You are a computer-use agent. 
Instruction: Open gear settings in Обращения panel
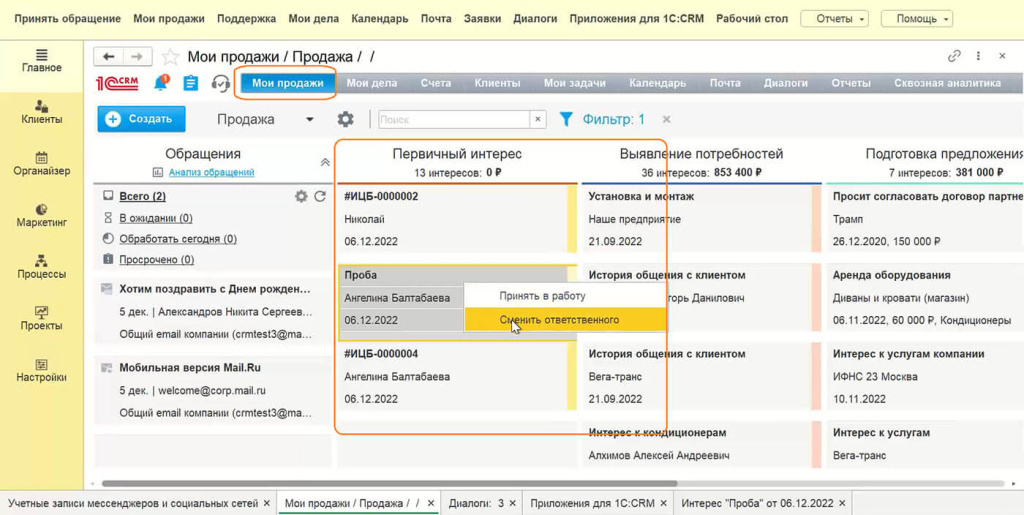pyautogui.click(x=301, y=197)
